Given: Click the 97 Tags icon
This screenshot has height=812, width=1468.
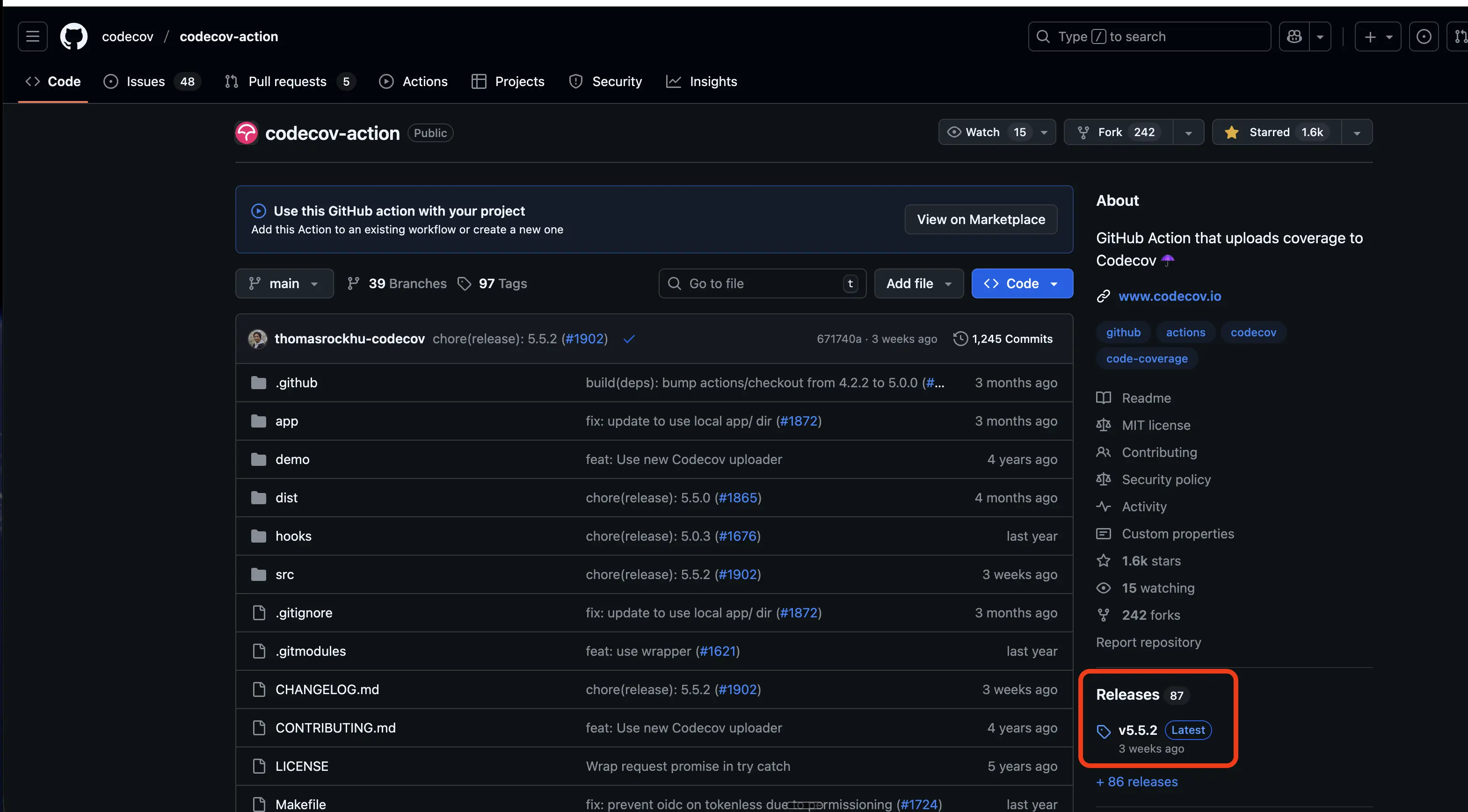Looking at the screenshot, I should [x=465, y=283].
